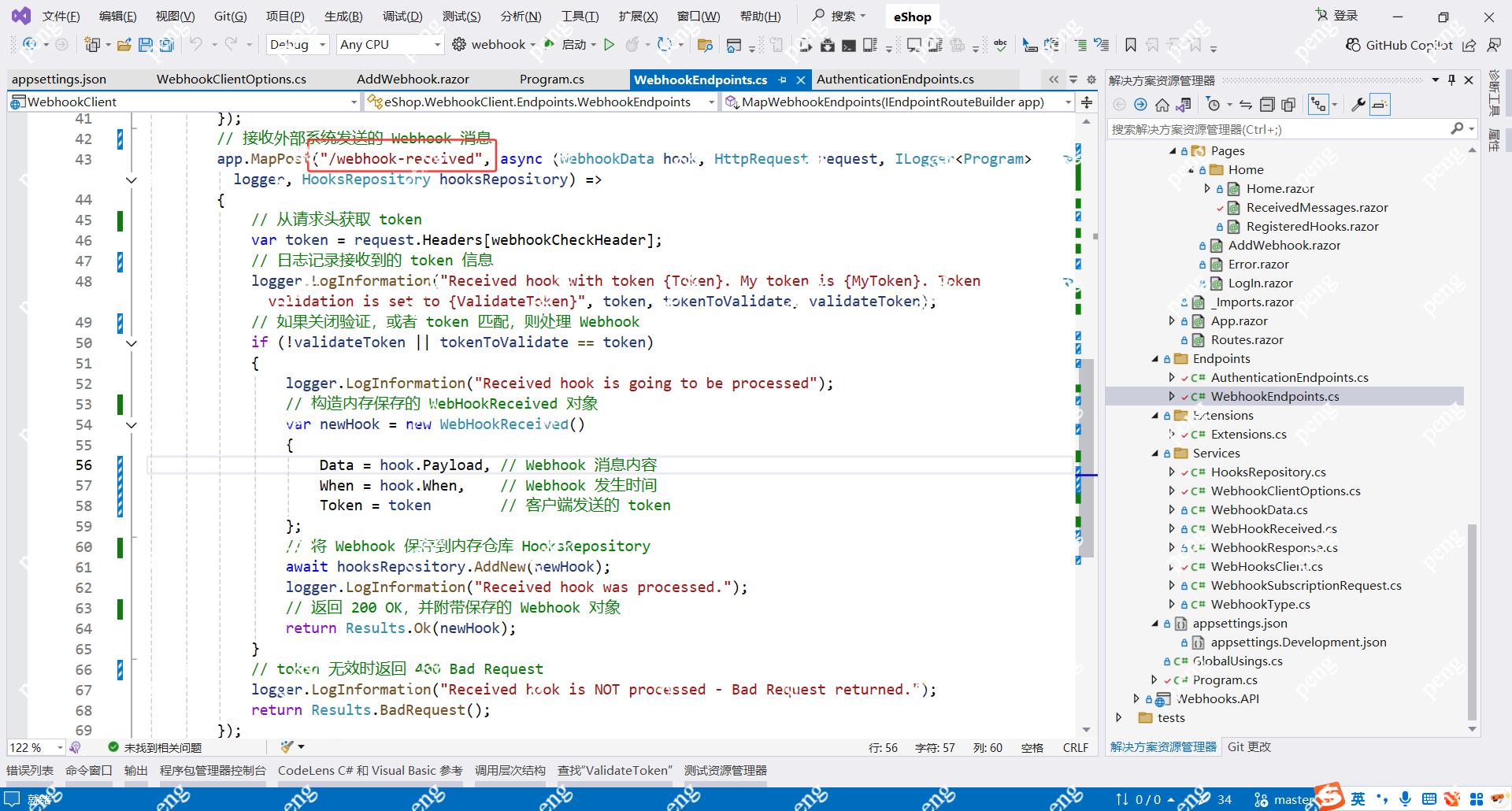
Task: Switch to the Program.cs editor tab
Action: [x=551, y=80]
